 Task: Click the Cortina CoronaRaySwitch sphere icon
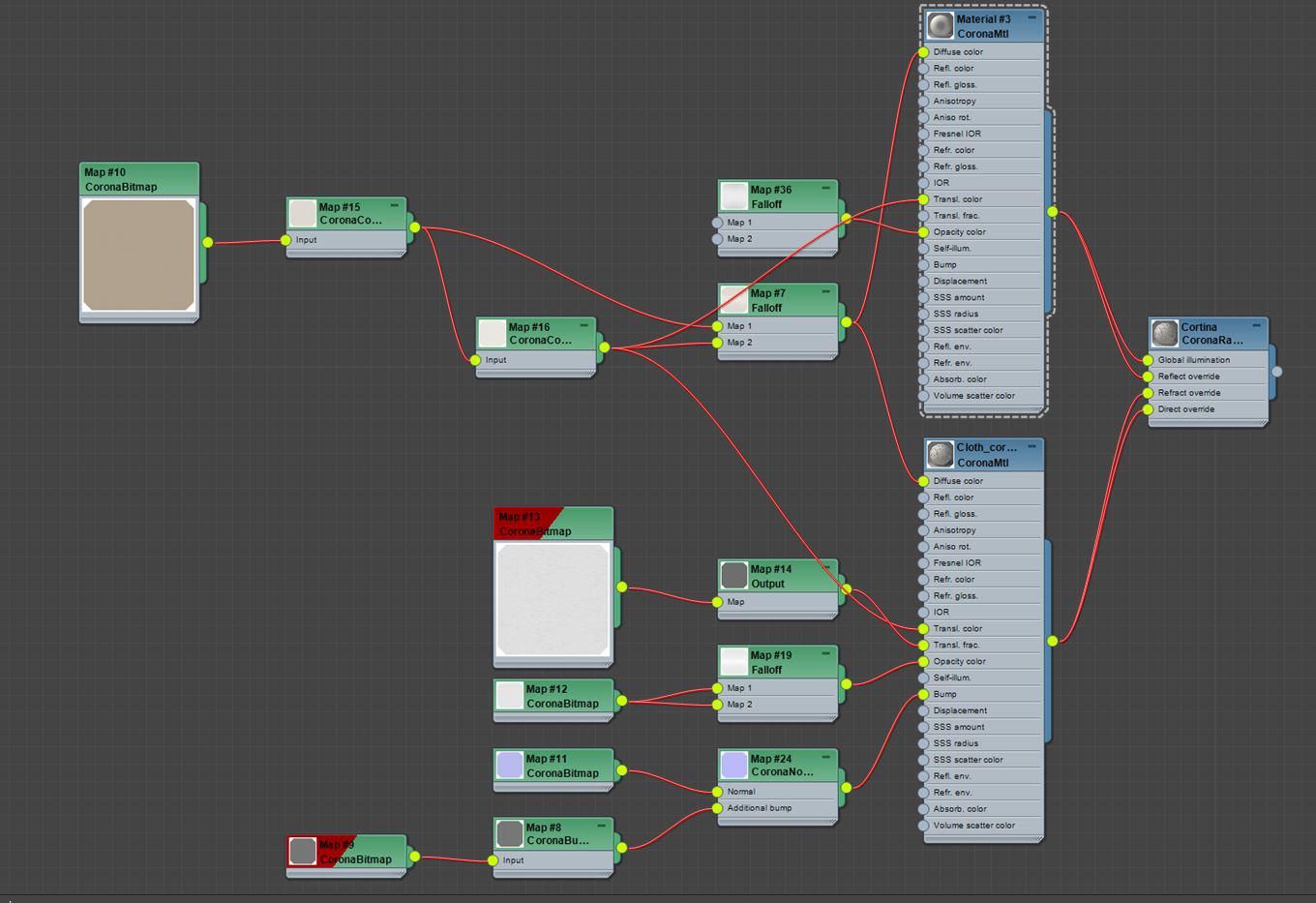1165,334
